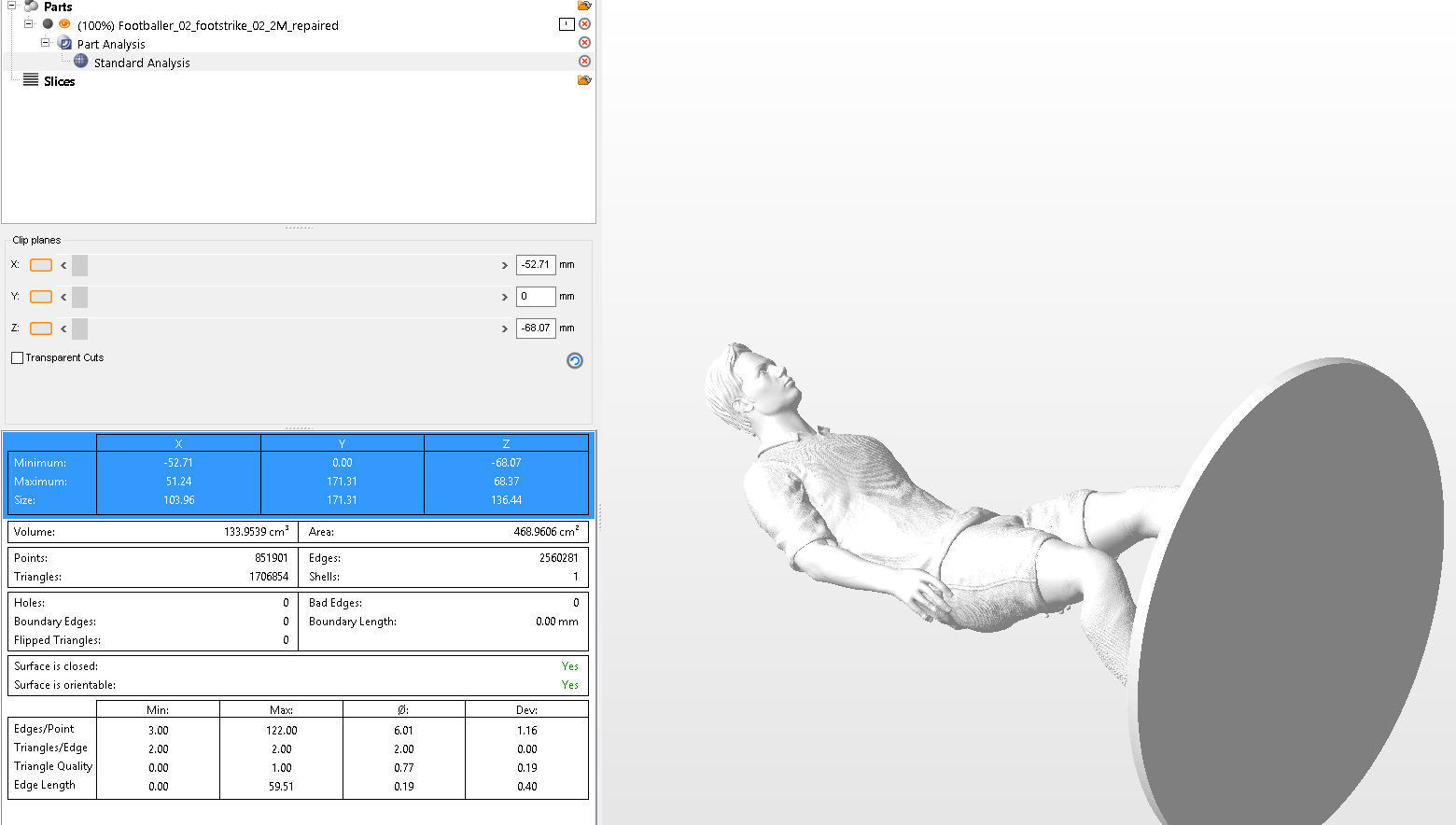Click the Surface is closed Yes value
Screen dimensions: 1456x825
570,666
